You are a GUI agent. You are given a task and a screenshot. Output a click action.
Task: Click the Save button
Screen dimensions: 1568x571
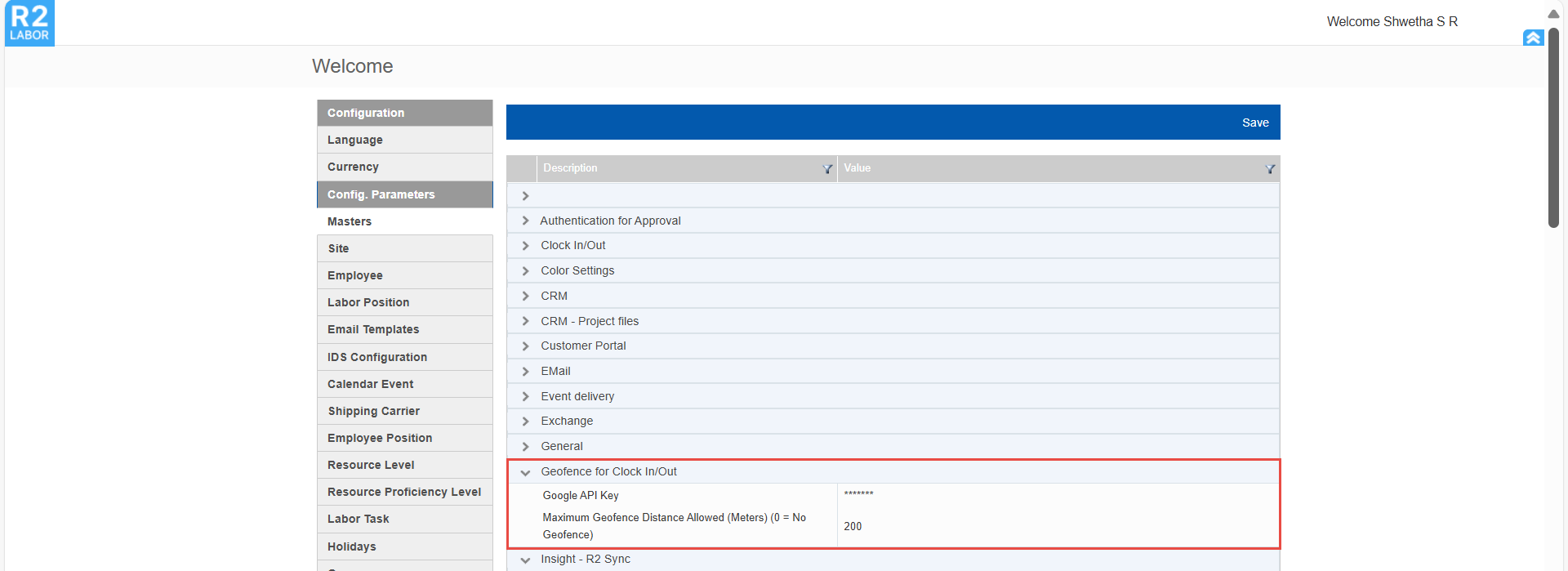click(x=1254, y=123)
